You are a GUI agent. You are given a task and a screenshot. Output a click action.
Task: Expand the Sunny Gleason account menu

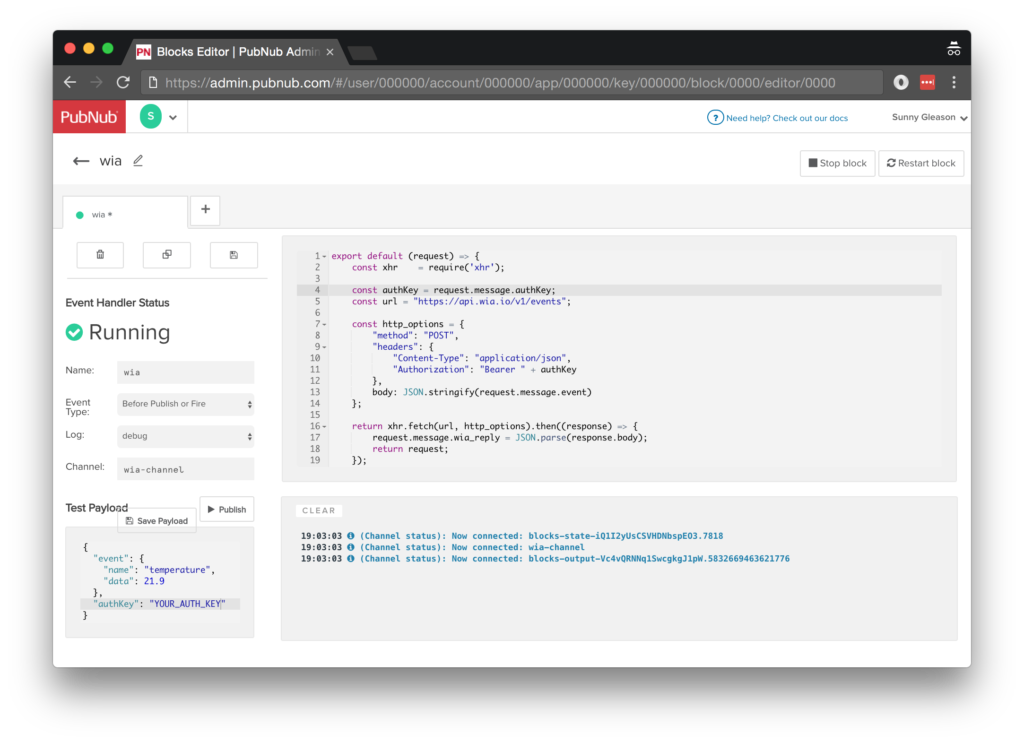[929, 118]
